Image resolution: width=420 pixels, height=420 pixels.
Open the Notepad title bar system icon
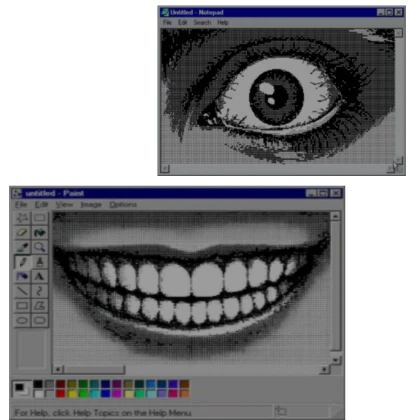[x=165, y=12]
